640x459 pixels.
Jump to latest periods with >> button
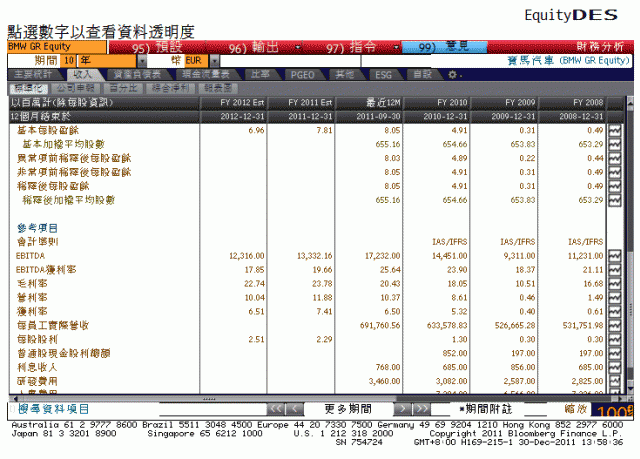[x=422, y=409]
